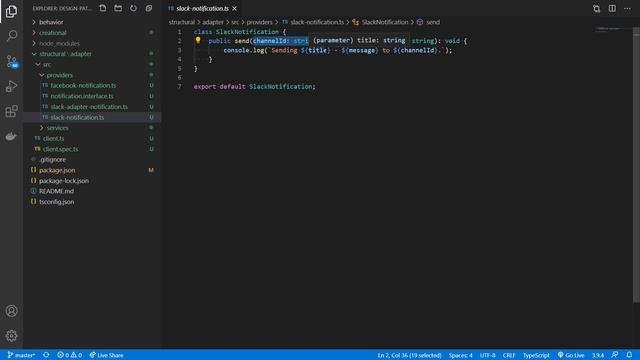
Task: Start Live Share from status bar
Action: point(107,355)
